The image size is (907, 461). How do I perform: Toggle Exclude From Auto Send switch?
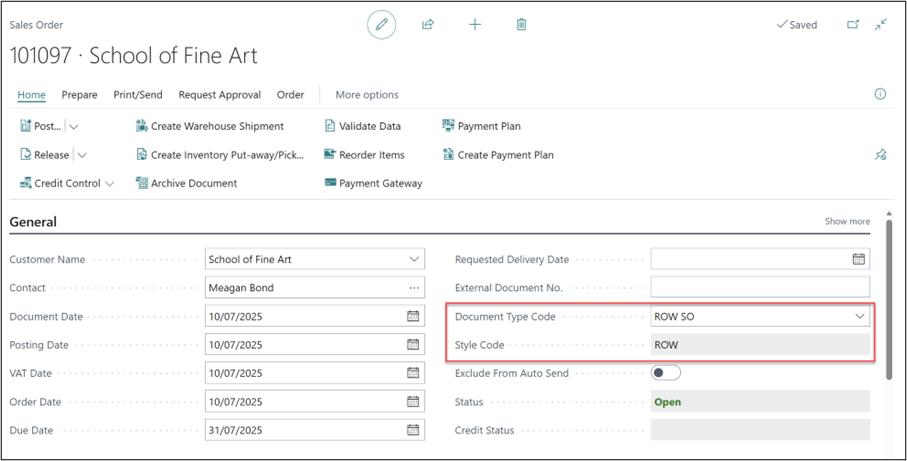(x=666, y=373)
